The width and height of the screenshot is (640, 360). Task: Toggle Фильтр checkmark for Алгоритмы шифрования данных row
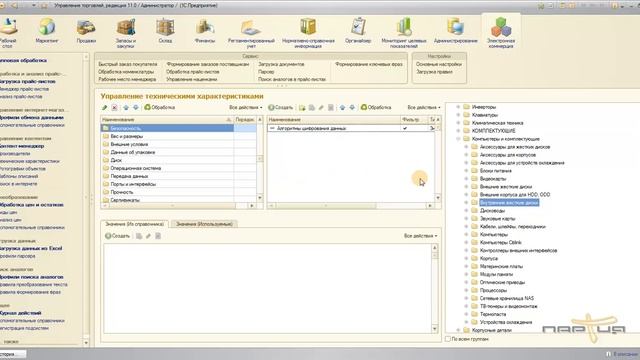tap(405, 128)
